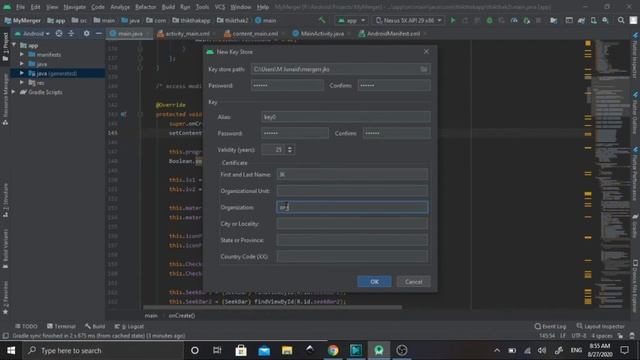Screen dimensions: 640x360
Task: Switch to the MainActivity.java tab
Action: point(318,33)
